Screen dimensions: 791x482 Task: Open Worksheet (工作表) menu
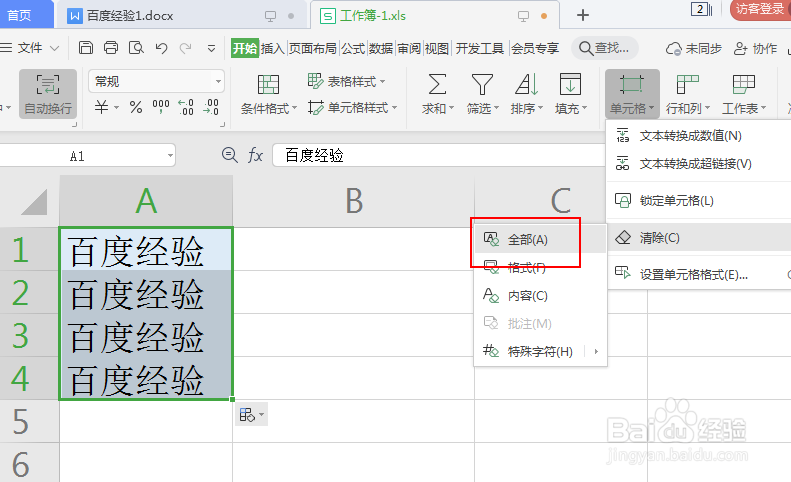[744, 94]
